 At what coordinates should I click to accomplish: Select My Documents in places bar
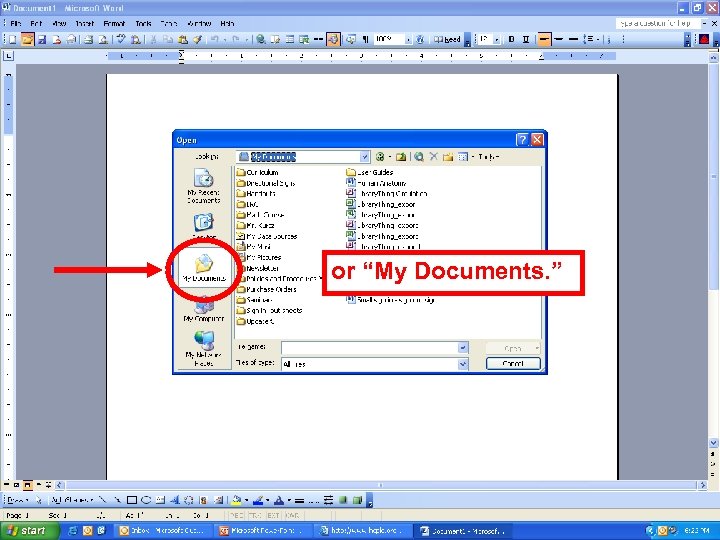tap(204, 267)
